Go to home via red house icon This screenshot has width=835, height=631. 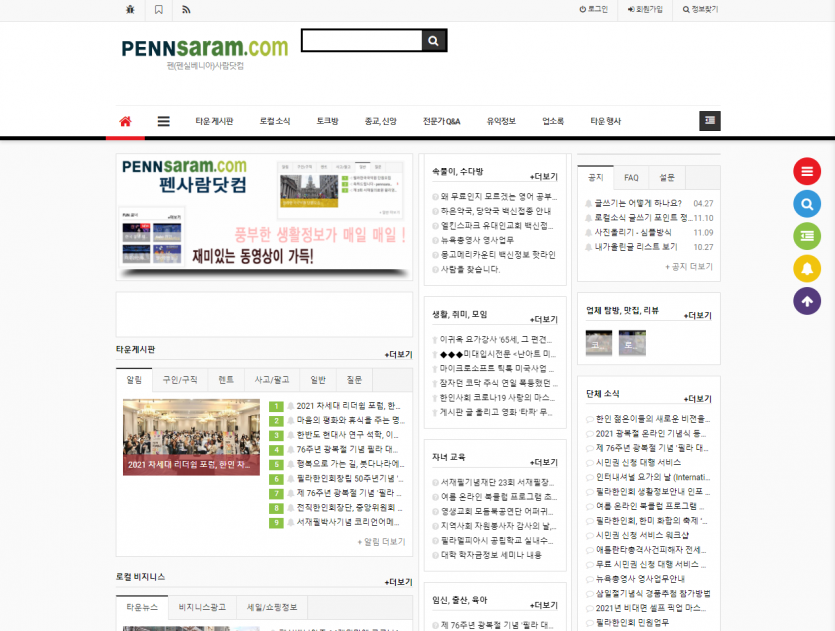[x=125, y=121]
